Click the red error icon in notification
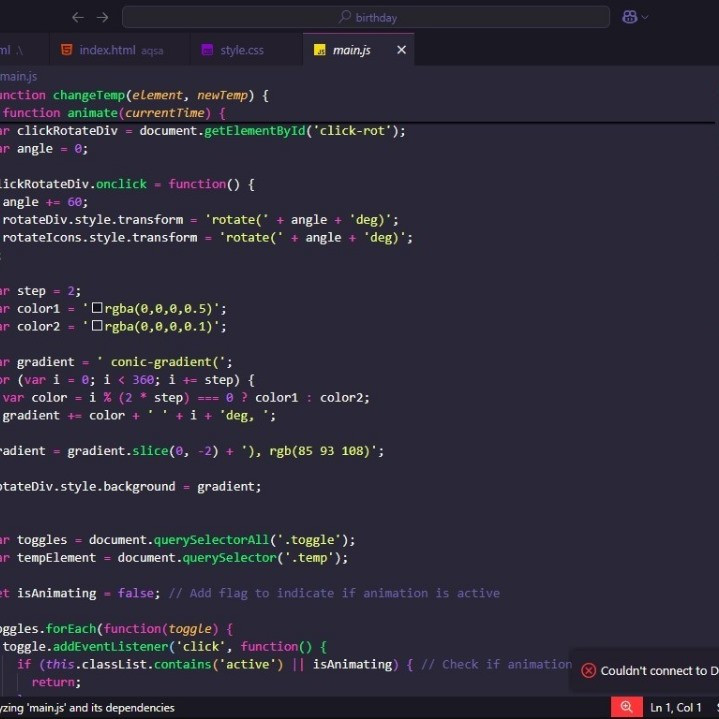The height and width of the screenshot is (719, 719). coord(588,671)
